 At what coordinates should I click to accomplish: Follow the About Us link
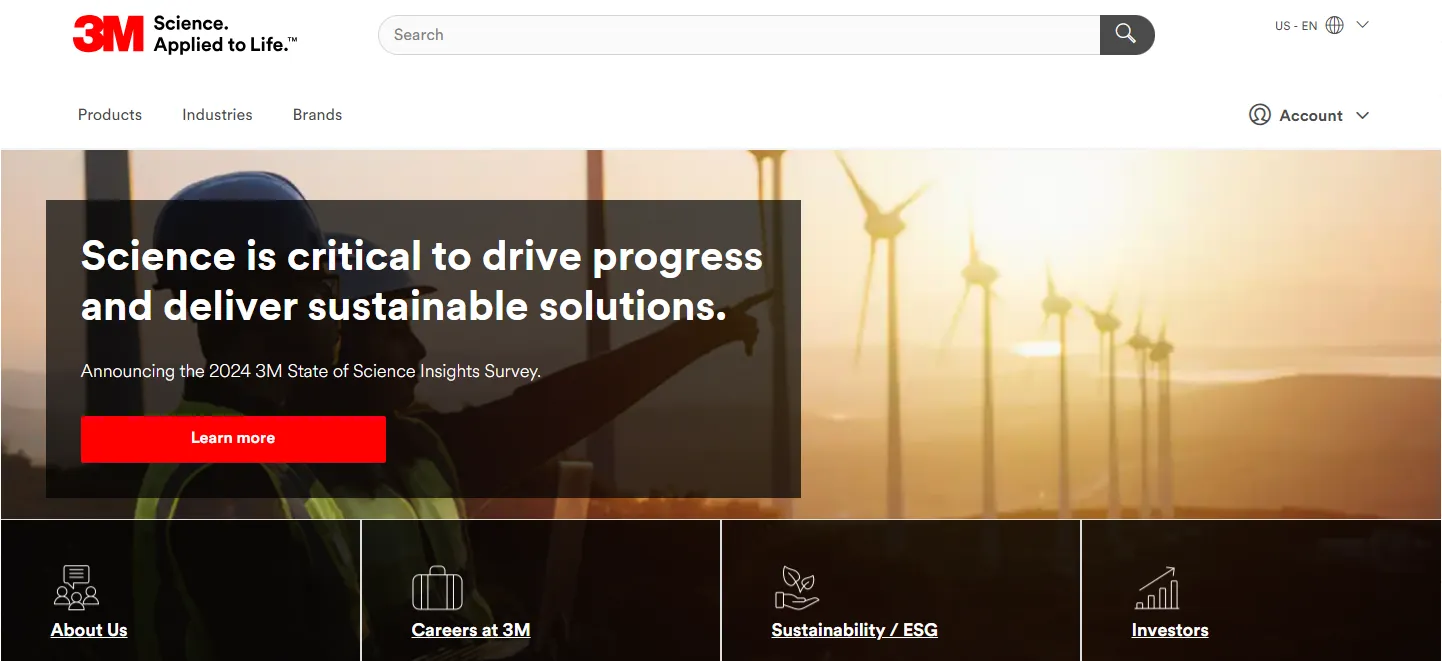(x=89, y=630)
